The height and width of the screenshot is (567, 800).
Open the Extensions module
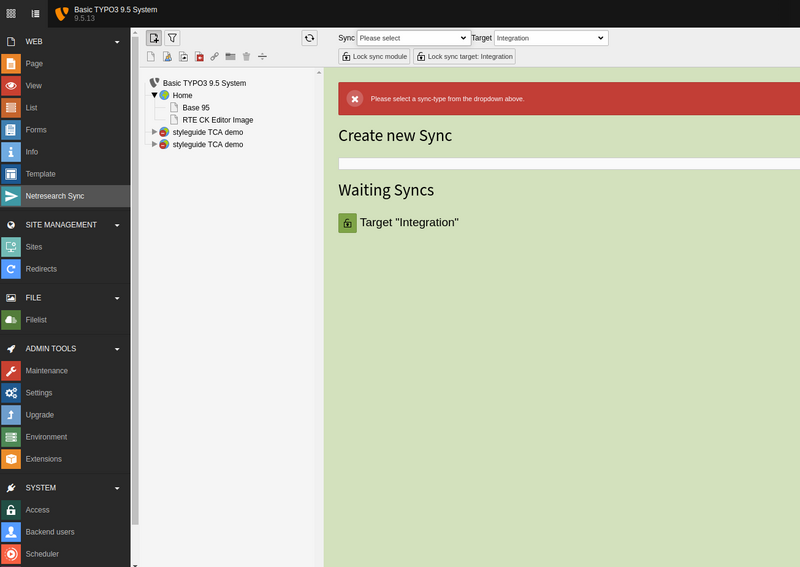[x=43, y=459]
